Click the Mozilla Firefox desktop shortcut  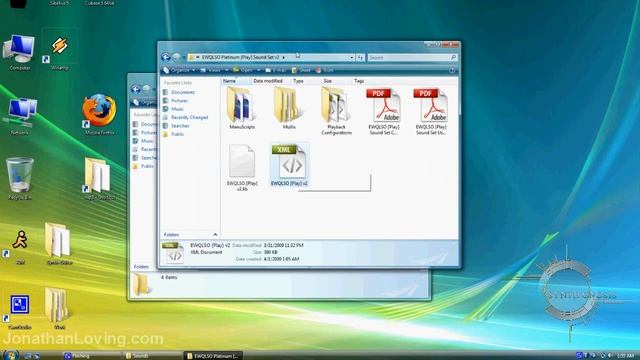click(x=99, y=114)
